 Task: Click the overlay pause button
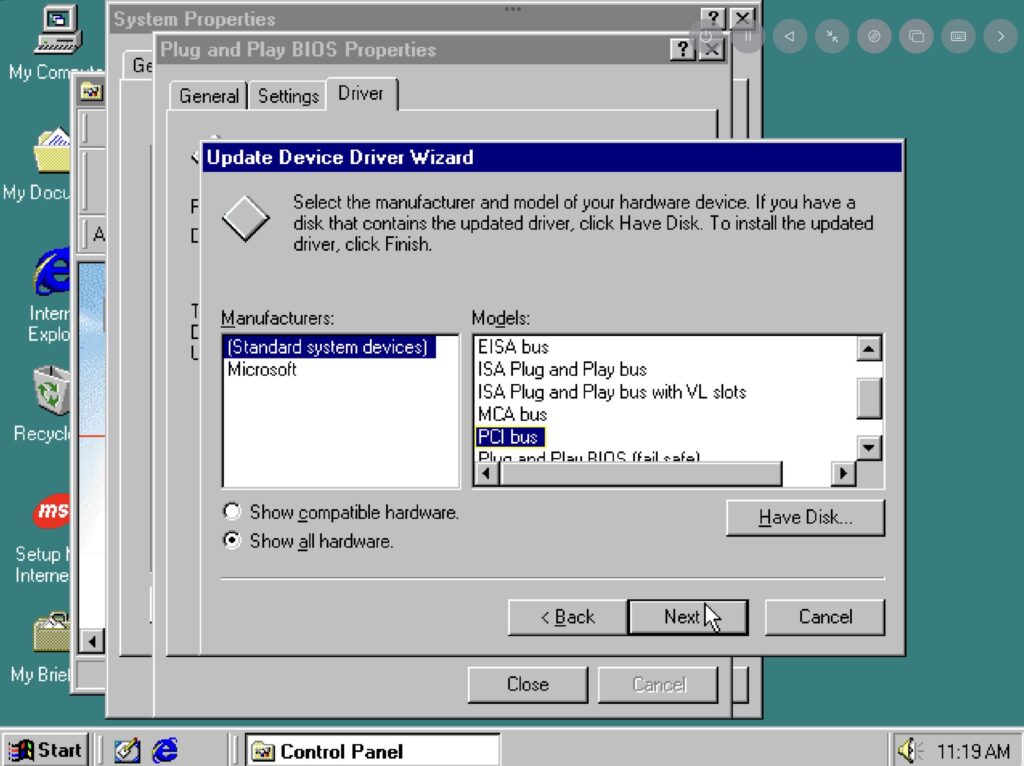[x=748, y=37]
